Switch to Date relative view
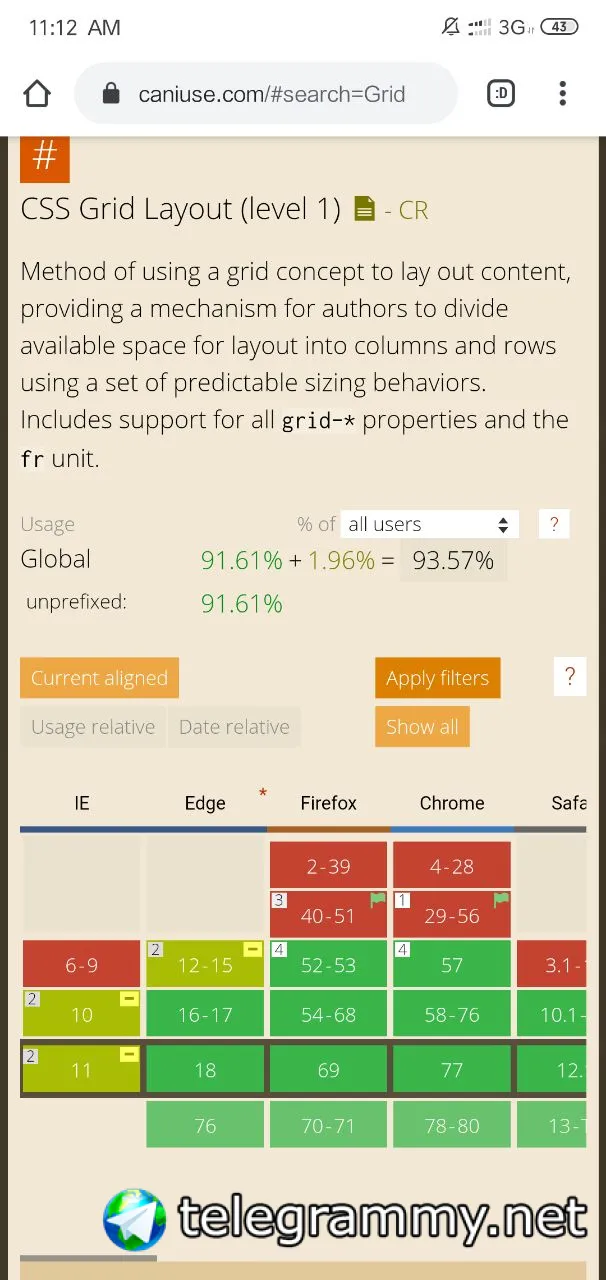 (x=234, y=727)
